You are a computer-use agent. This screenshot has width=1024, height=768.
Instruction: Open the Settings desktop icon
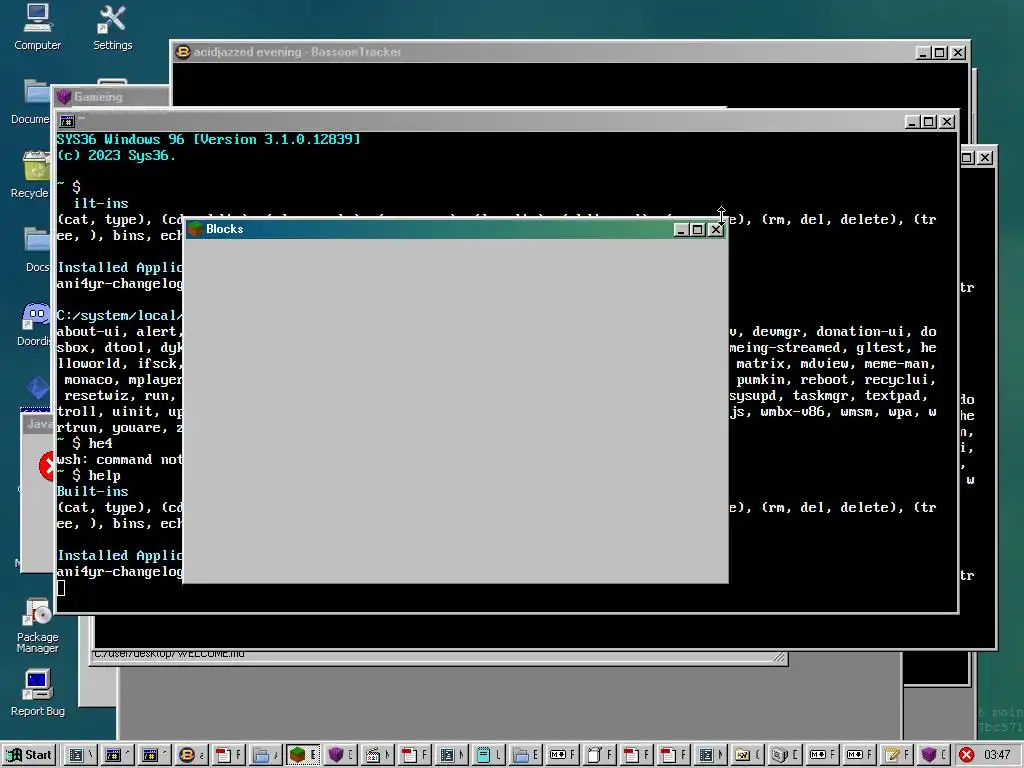(112, 27)
